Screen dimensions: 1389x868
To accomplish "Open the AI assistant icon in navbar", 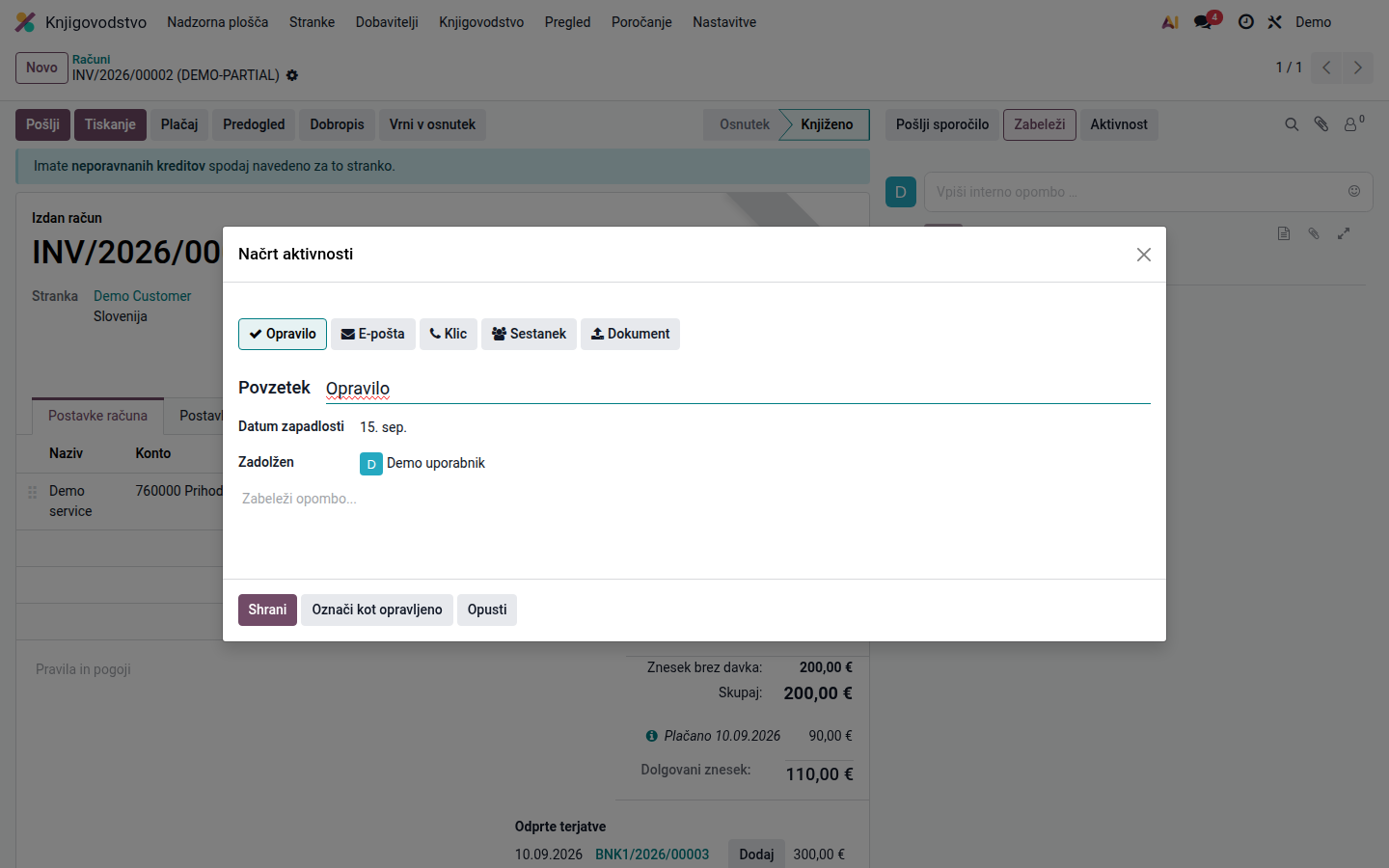I will (1170, 22).
